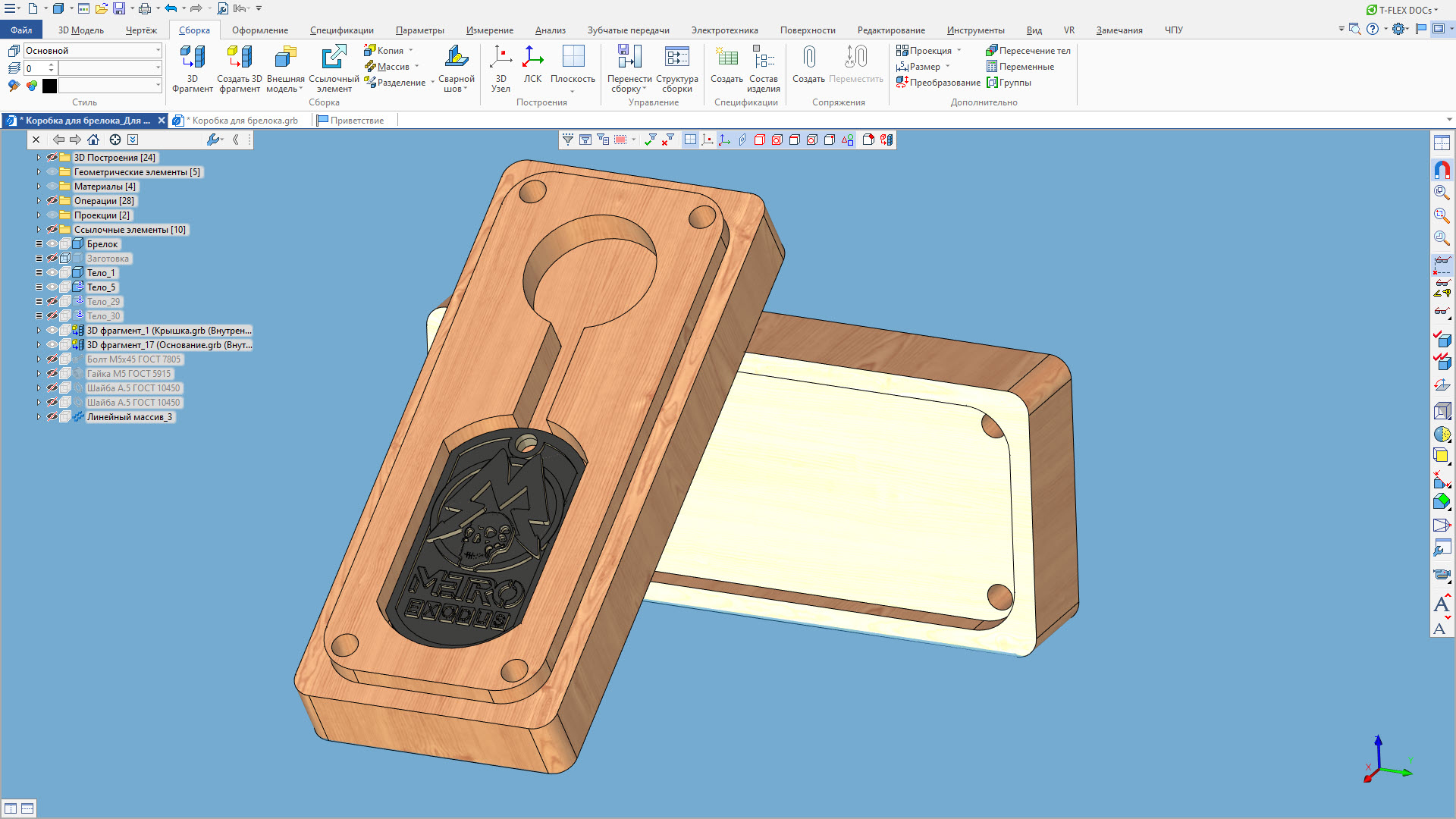Click Создать specification icon
Viewport: 1456px width, 819px height.
pyautogui.click(x=726, y=58)
